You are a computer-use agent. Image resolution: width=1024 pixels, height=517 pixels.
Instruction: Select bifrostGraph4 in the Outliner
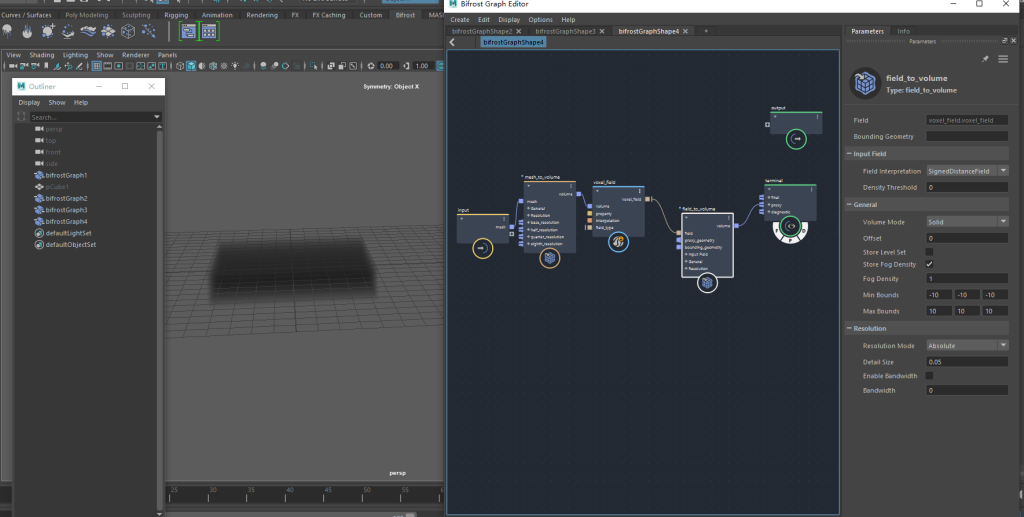66,221
